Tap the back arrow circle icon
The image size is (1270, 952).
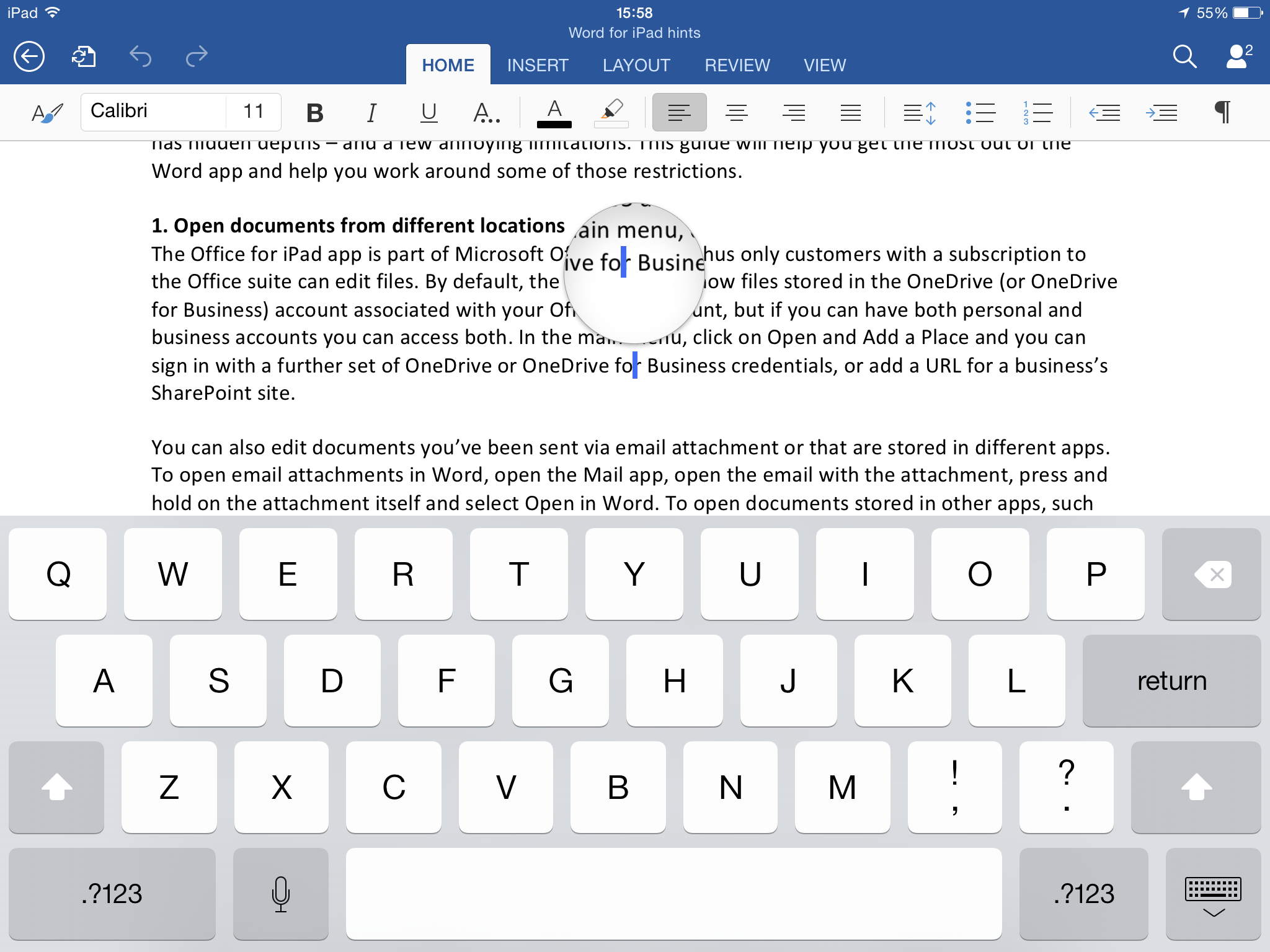[x=29, y=57]
